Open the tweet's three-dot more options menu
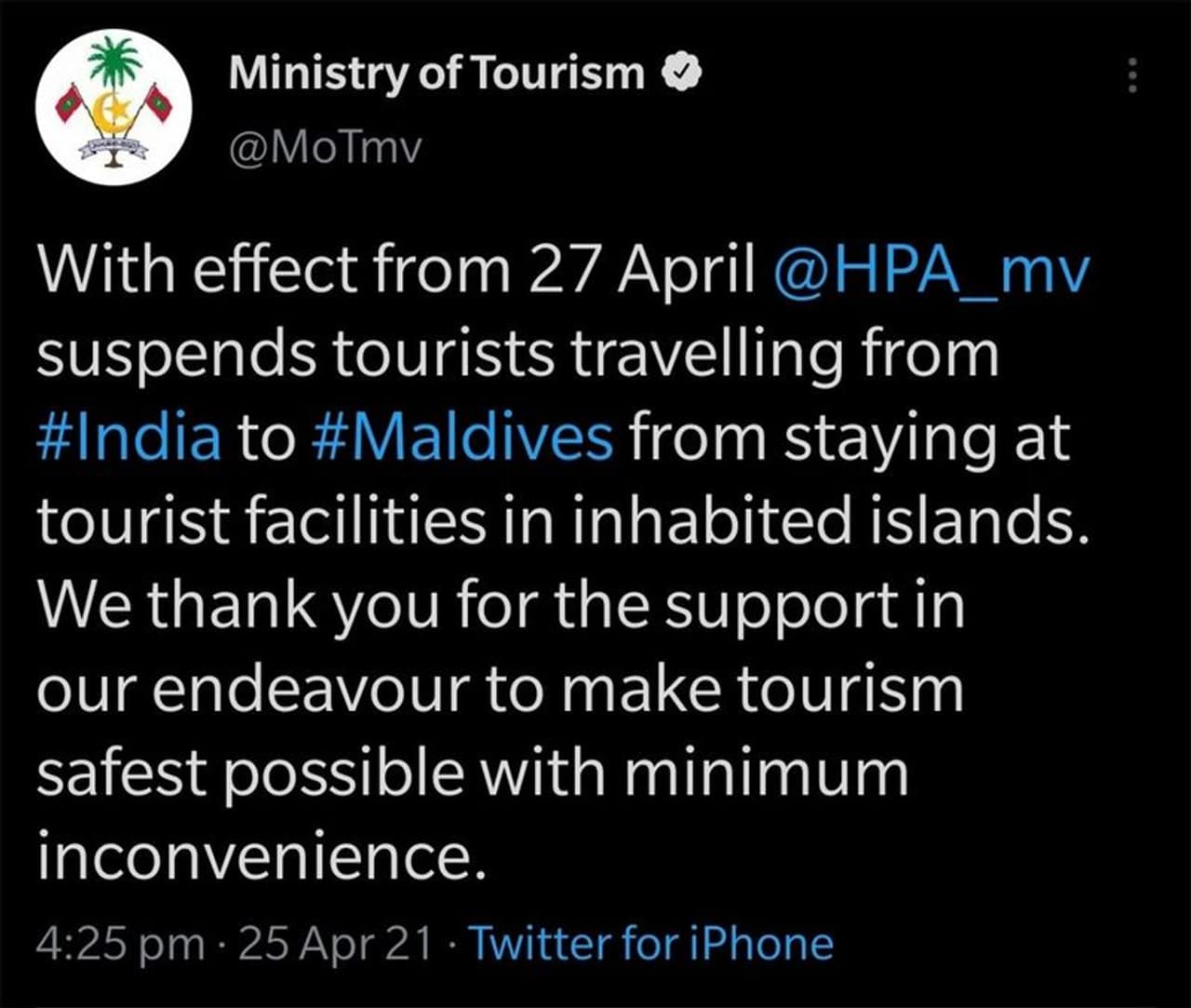Image resolution: width=1191 pixels, height=1008 pixels. point(1132,74)
